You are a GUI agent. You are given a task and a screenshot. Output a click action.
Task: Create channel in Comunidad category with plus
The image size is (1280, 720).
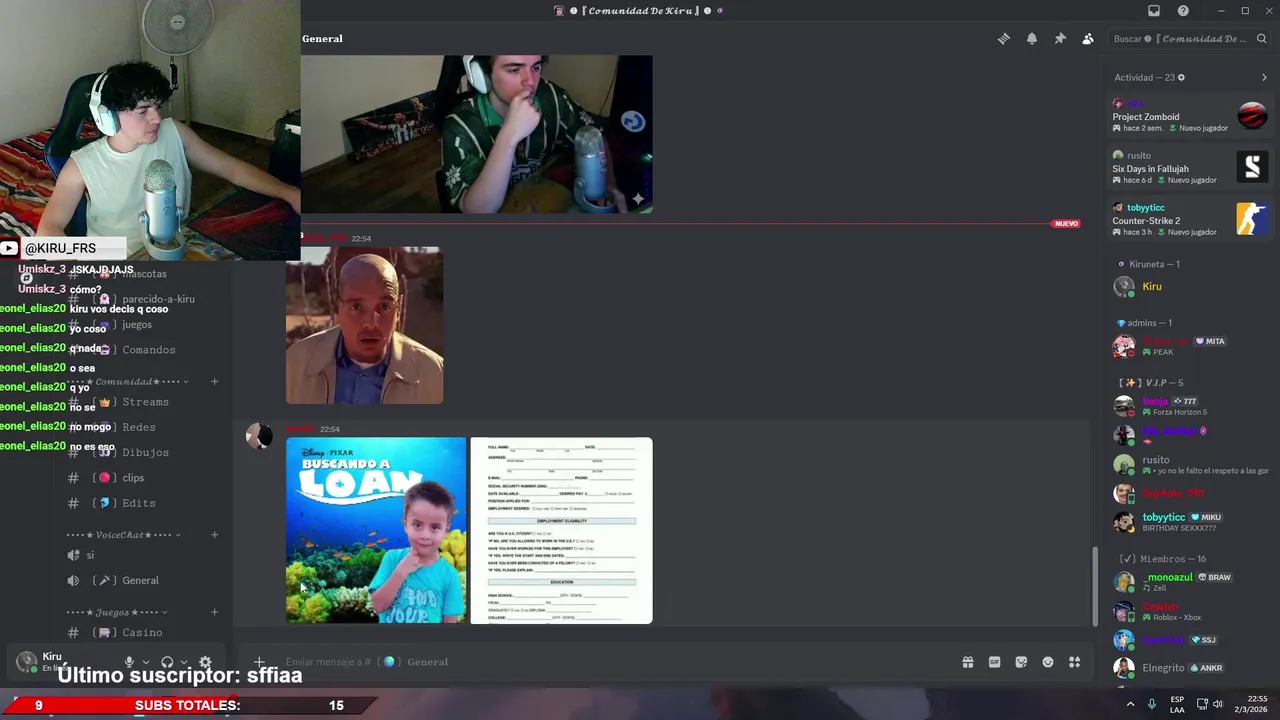click(x=214, y=382)
